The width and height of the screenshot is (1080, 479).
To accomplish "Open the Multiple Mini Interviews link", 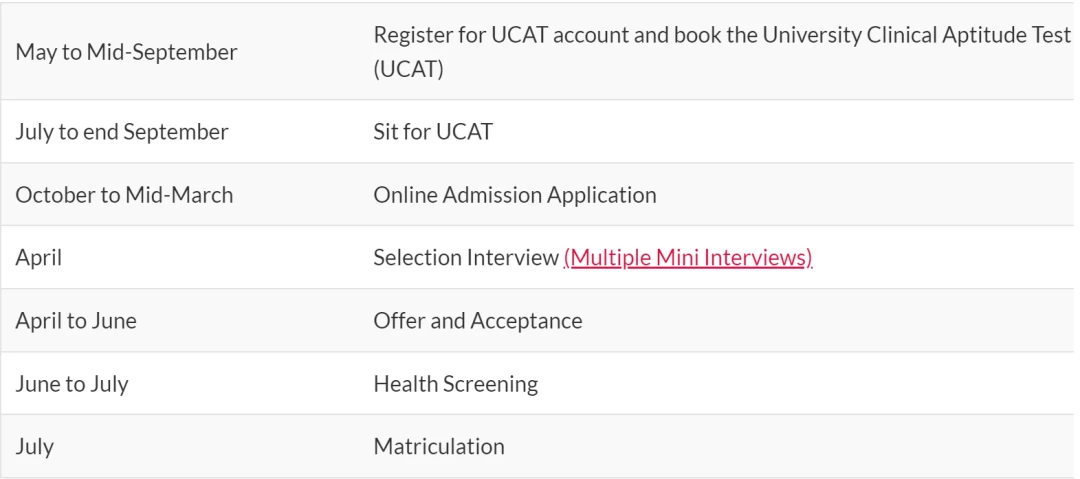I will (x=687, y=258).
